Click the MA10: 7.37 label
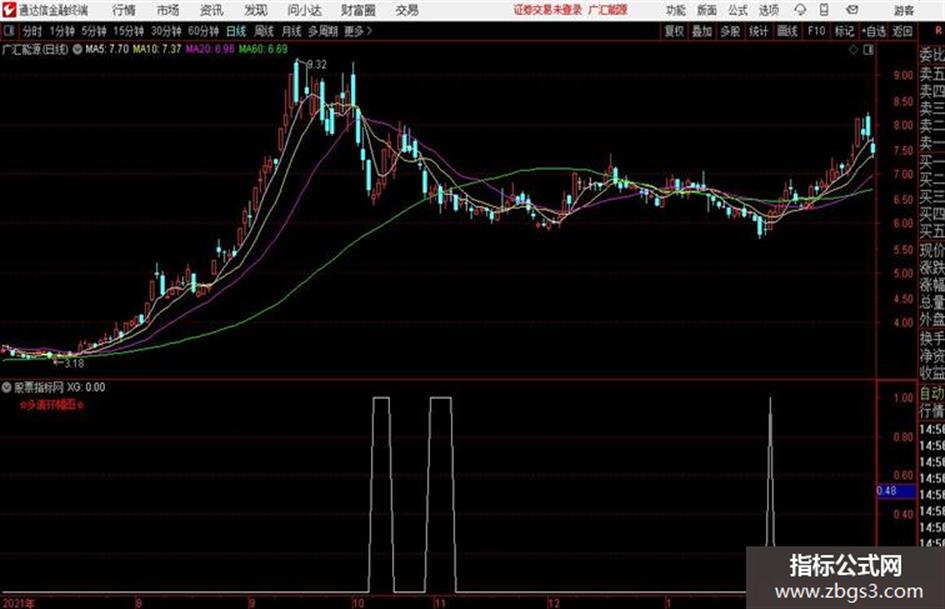The height and width of the screenshot is (609, 945). tap(157, 49)
